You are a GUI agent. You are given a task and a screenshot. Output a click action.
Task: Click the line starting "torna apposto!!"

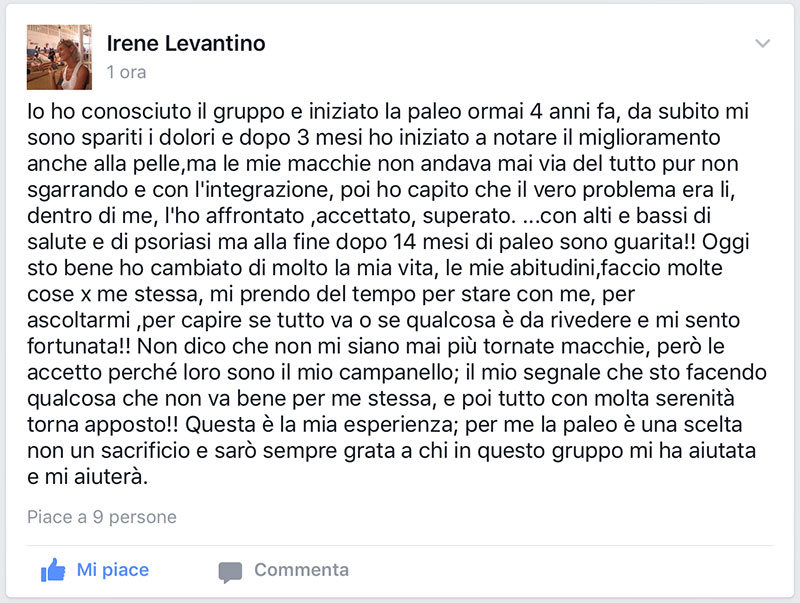click(385, 424)
